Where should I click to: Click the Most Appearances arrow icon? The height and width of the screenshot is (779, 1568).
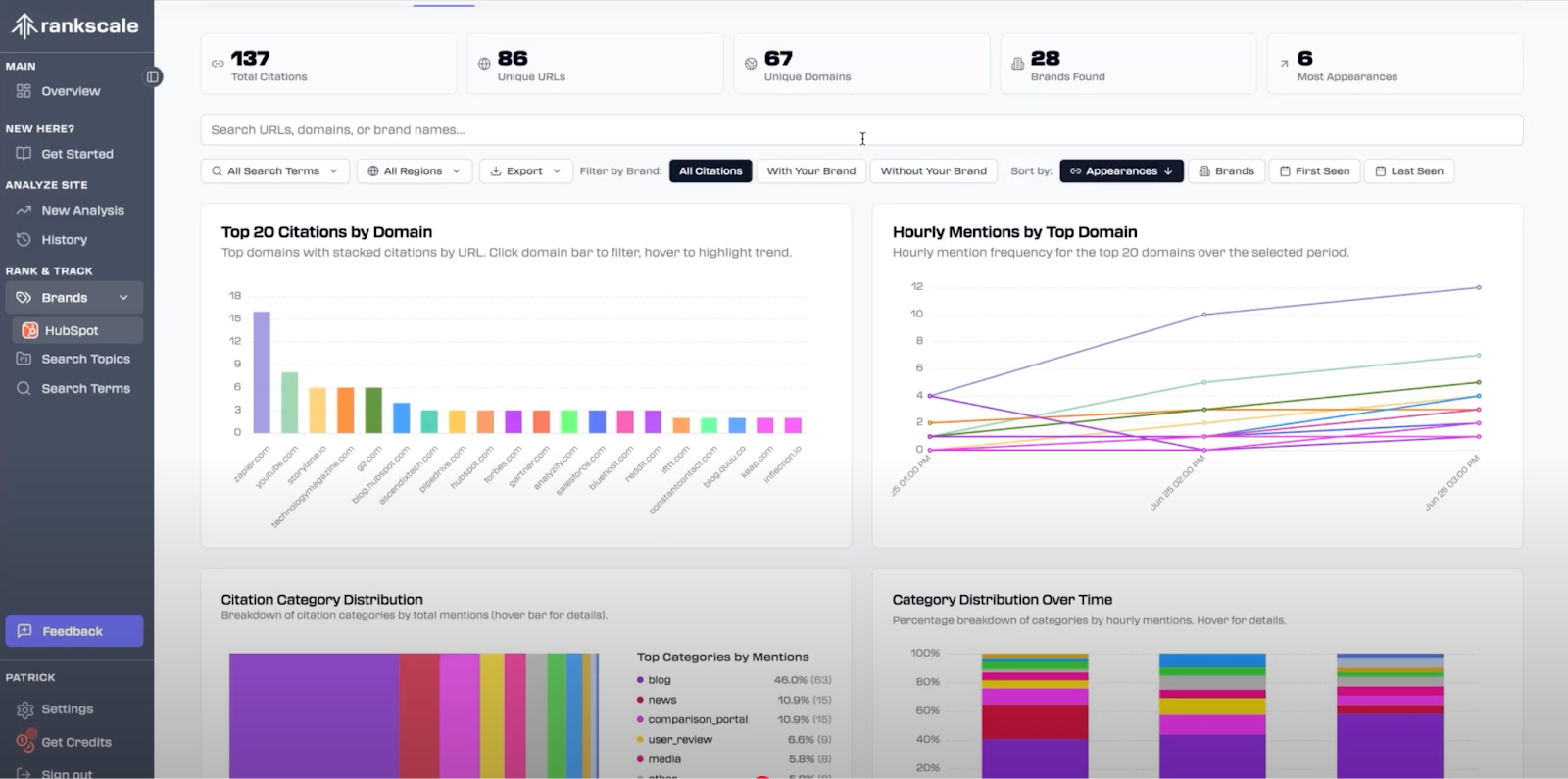coord(1284,64)
